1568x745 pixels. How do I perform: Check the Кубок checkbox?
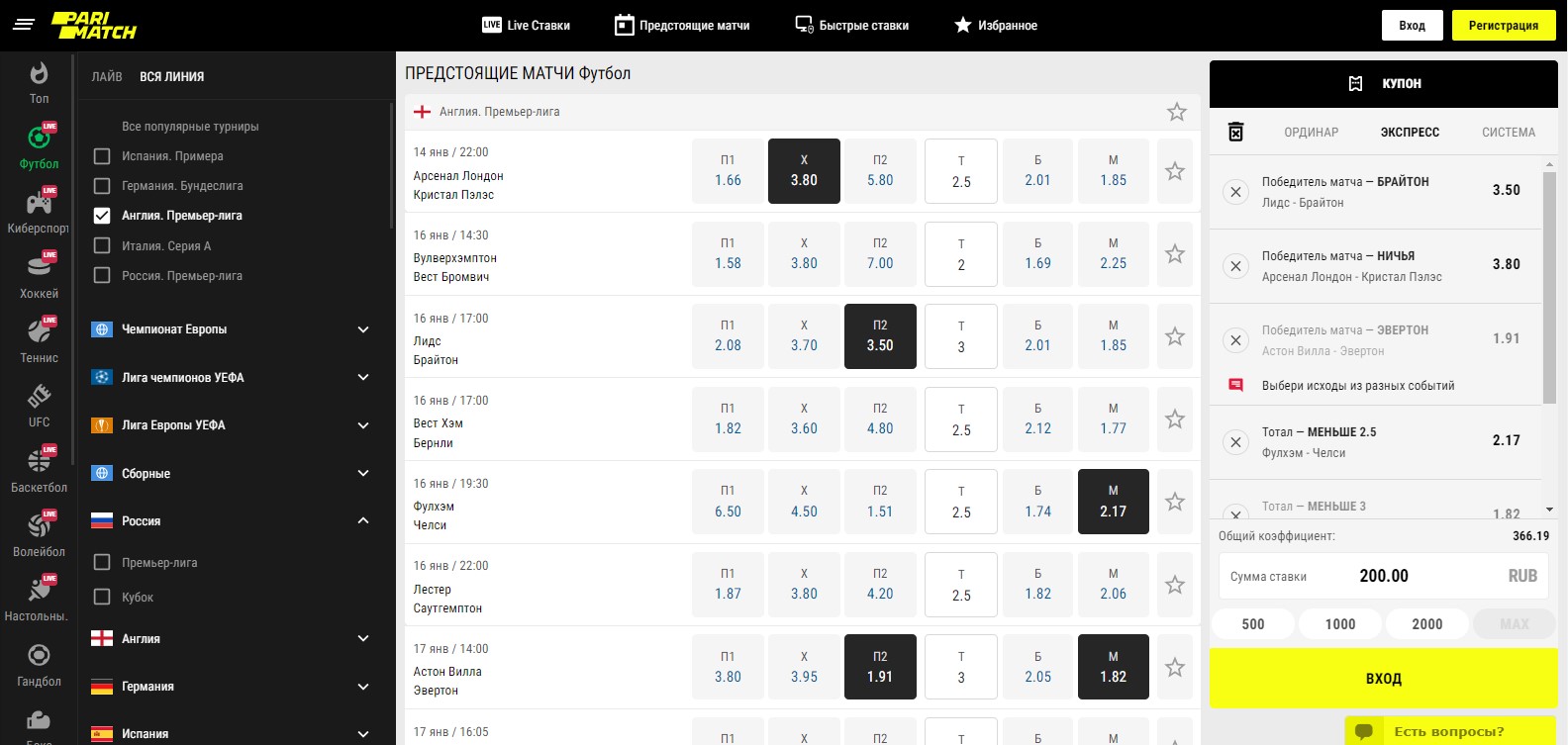101,597
